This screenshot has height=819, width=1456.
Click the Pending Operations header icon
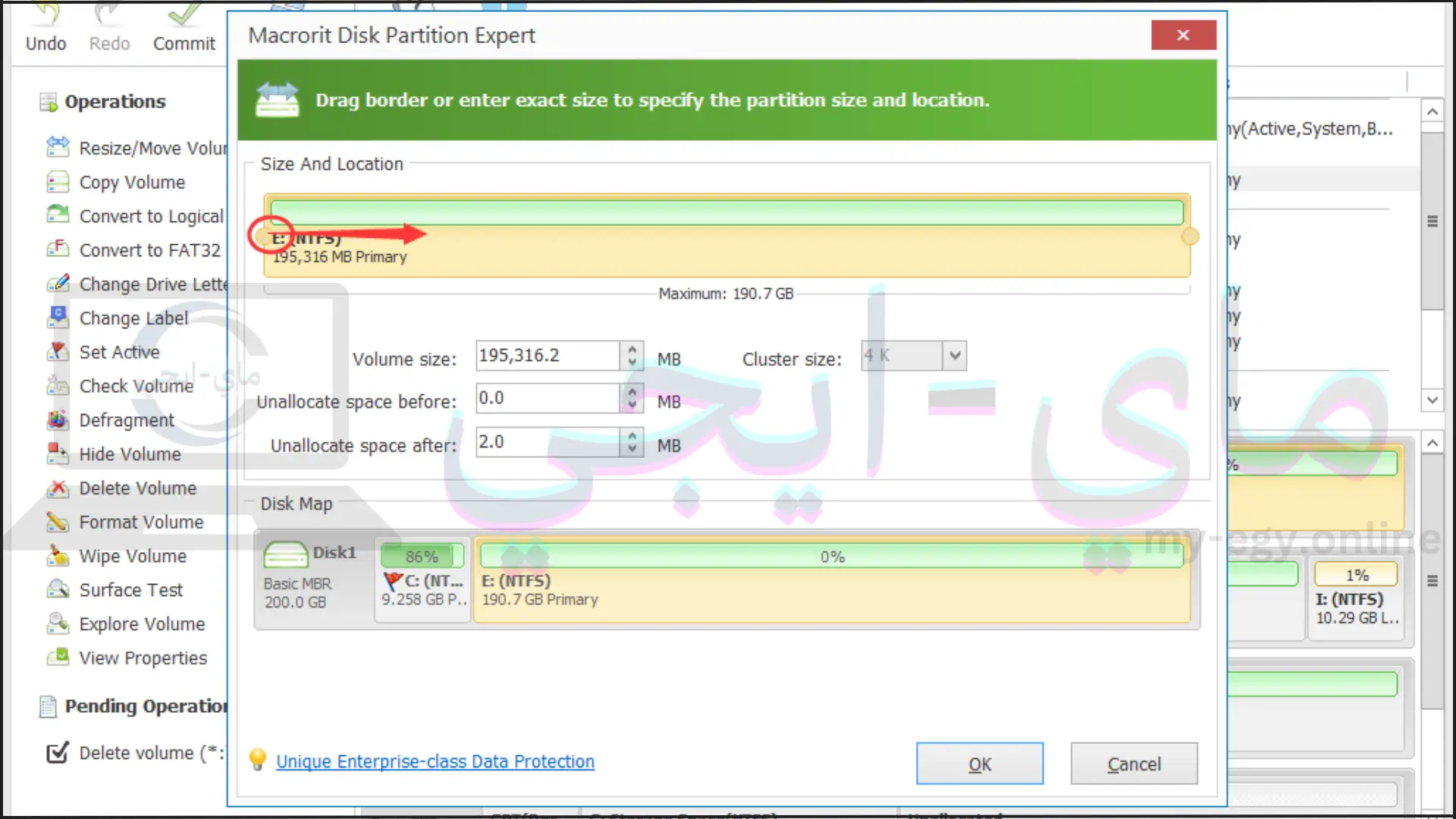[48, 706]
